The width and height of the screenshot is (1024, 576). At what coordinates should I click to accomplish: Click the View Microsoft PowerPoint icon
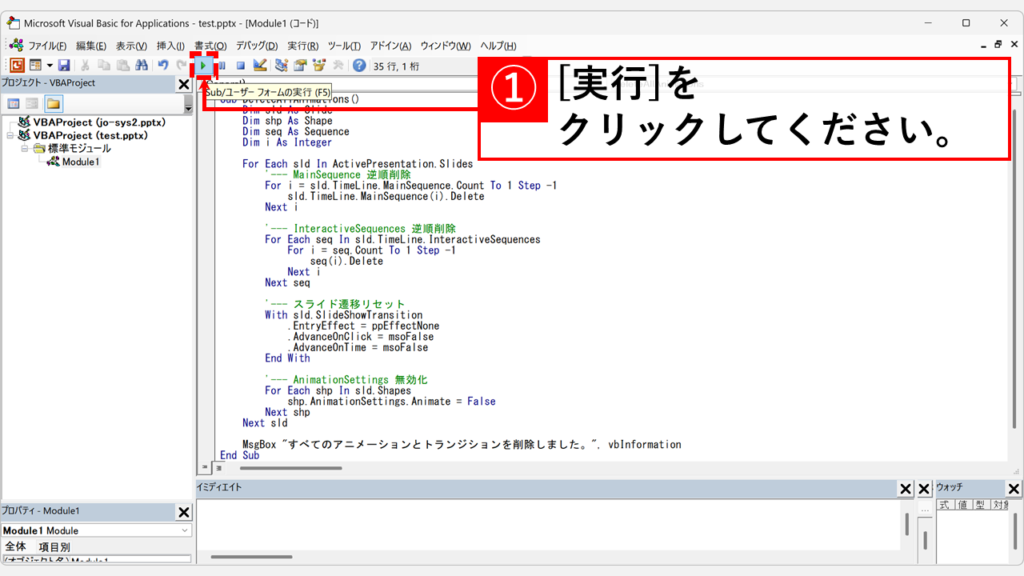(17, 65)
